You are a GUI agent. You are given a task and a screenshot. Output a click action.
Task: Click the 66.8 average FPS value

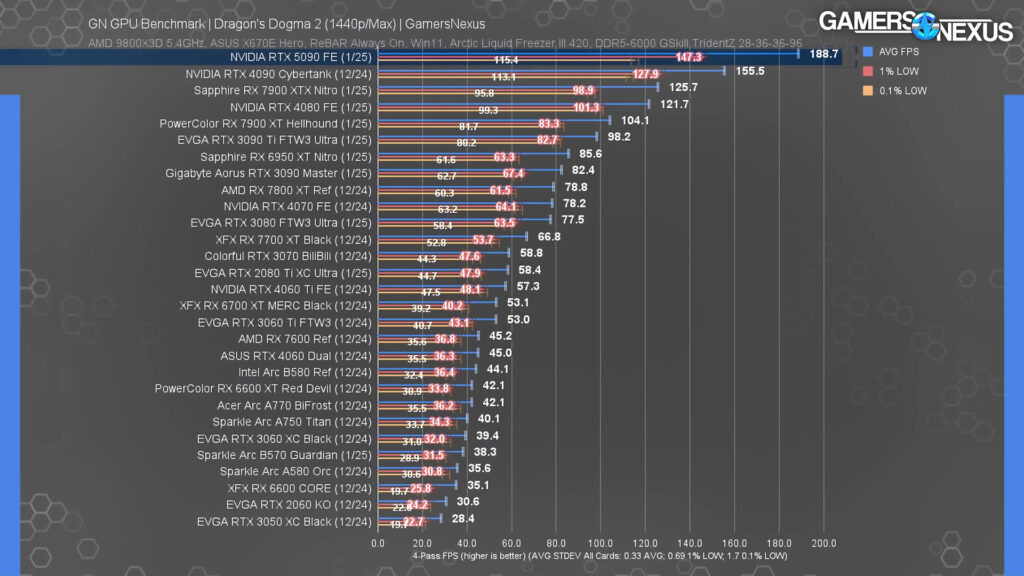[x=549, y=237]
